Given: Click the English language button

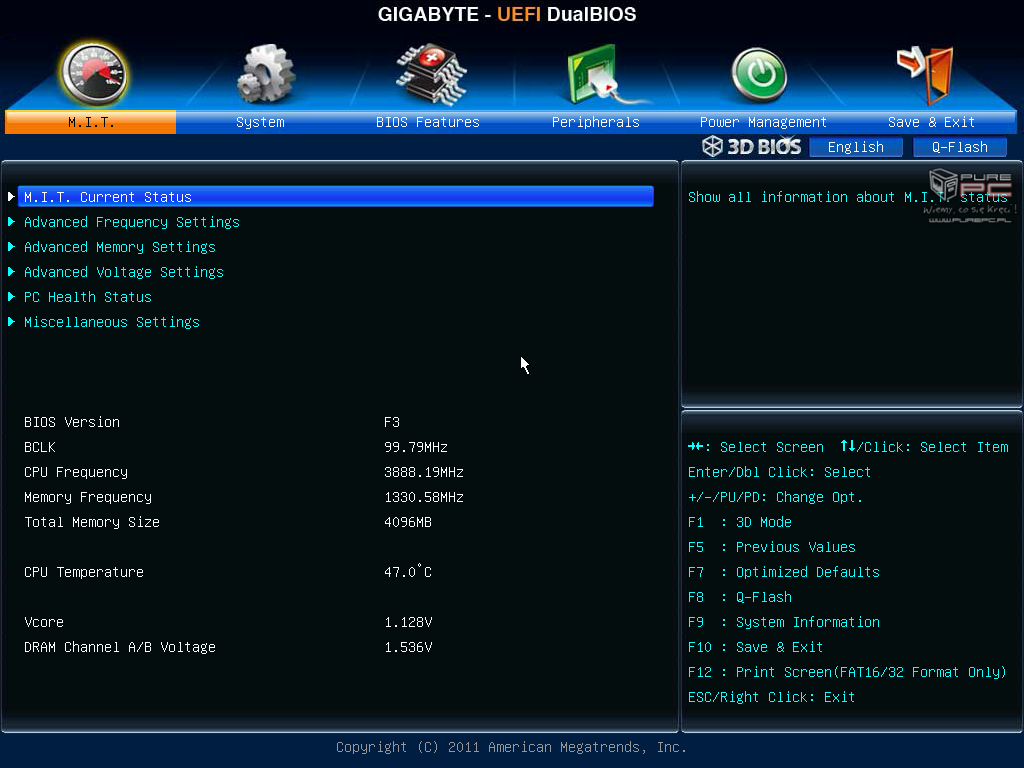Looking at the screenshot, I should (x=856, y=147).
